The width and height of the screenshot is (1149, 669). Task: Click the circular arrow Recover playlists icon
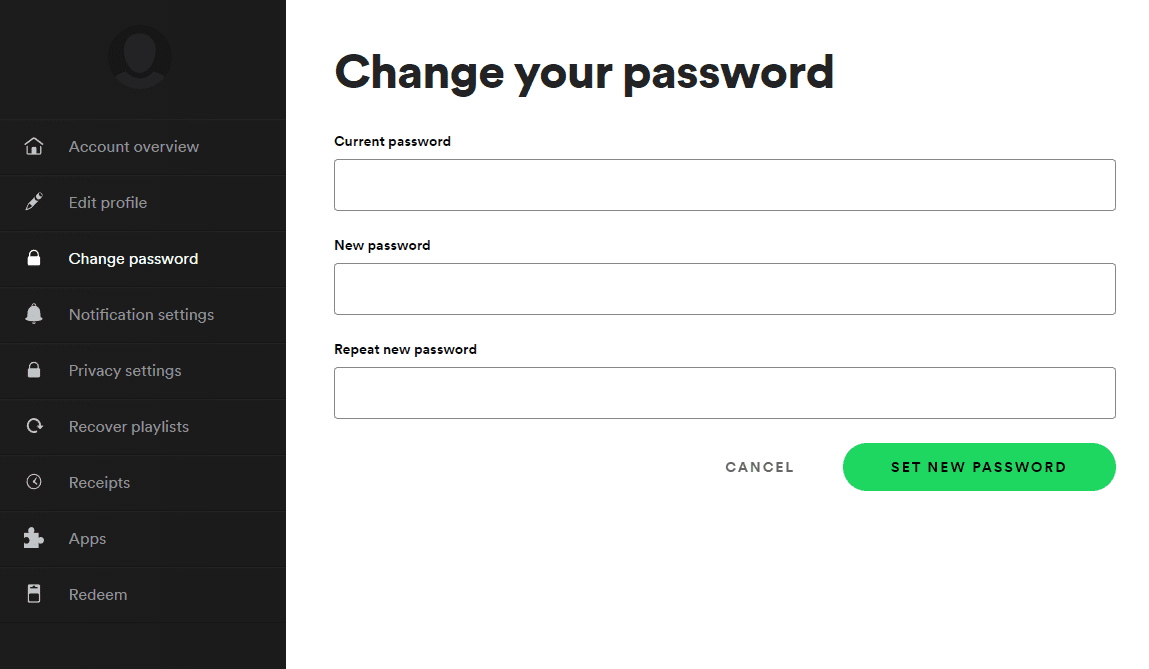coord(34,427)
